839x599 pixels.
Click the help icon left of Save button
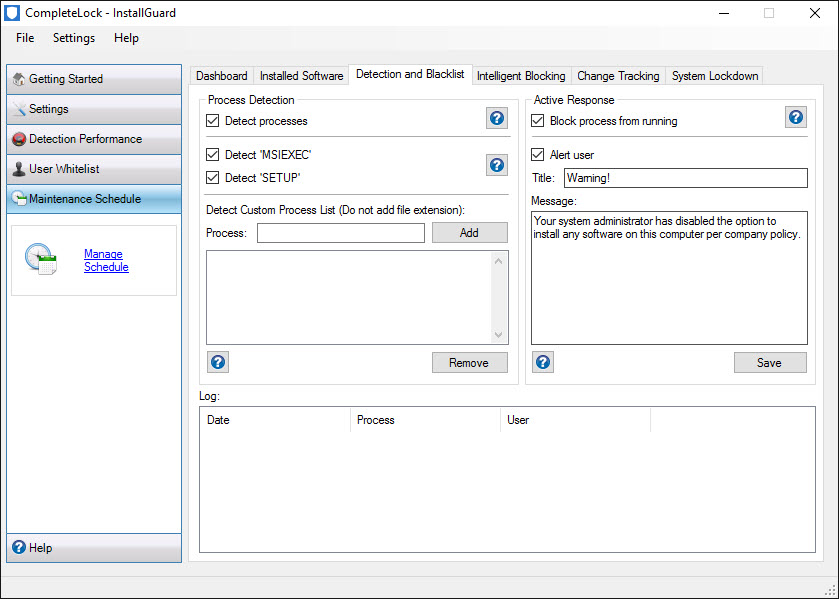coord(543,362)
